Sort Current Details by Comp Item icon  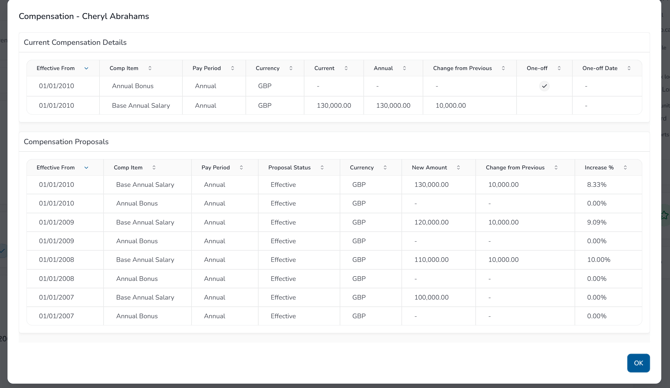tap(150, 68)
